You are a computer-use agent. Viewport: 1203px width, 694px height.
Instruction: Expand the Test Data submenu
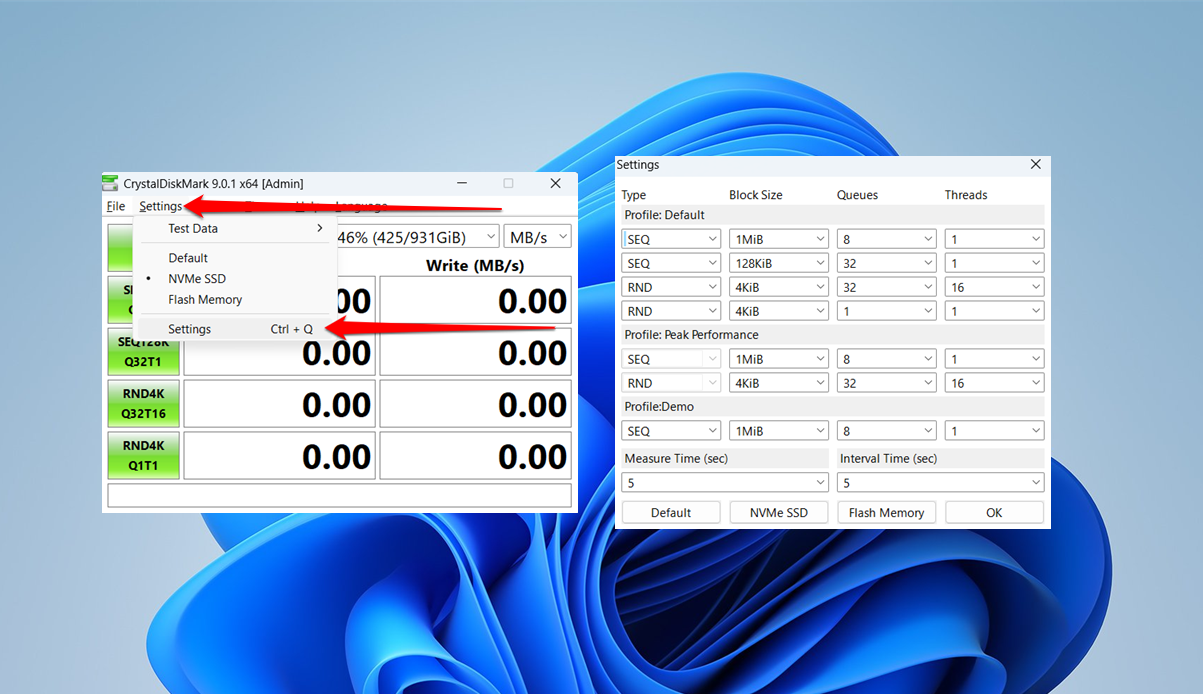193,228
